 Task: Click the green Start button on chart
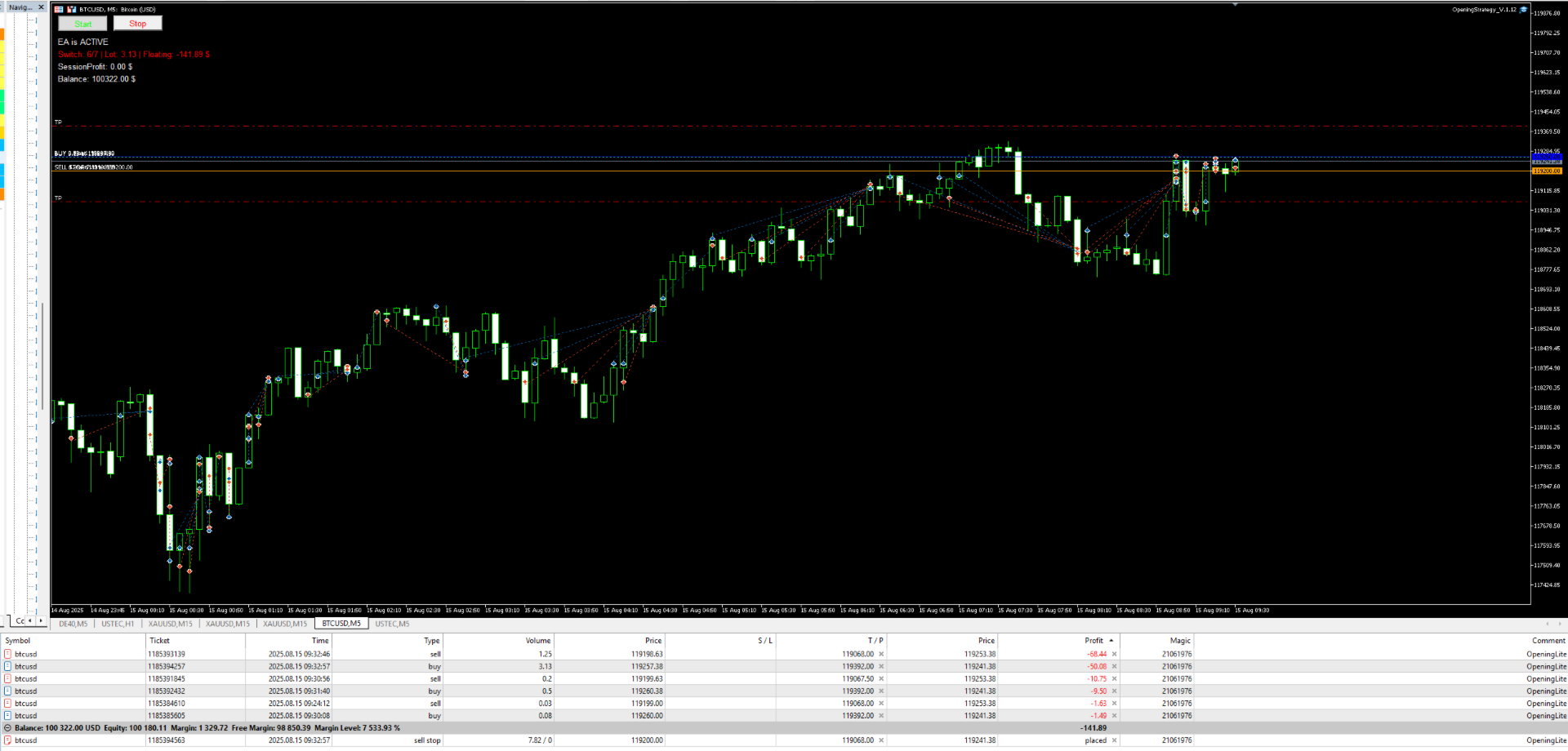click(83, 24)
